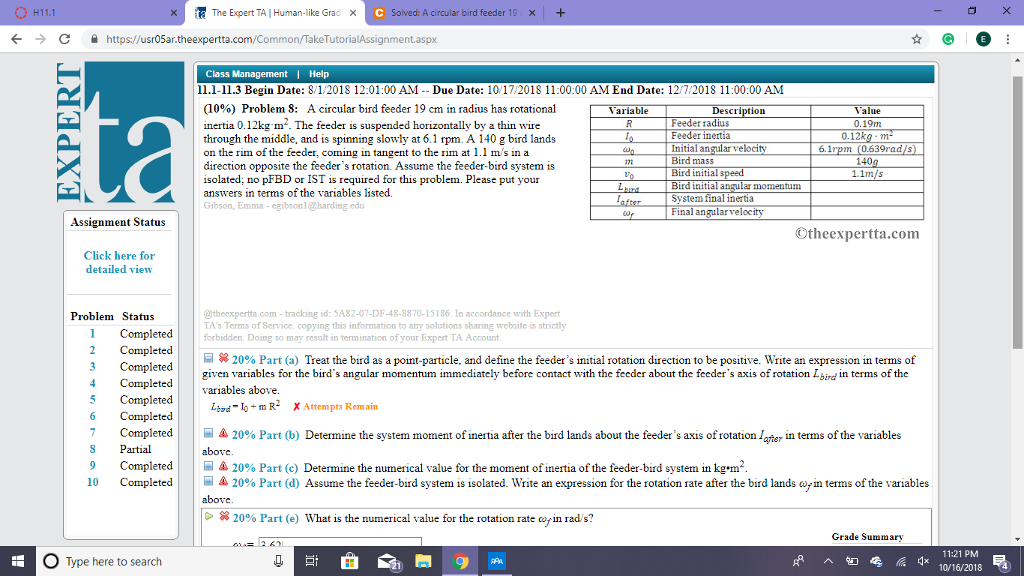The width and height of the screenshot is (1024, 576).
Task: Reload the page with refresh icon
Action: click(64, 39)
